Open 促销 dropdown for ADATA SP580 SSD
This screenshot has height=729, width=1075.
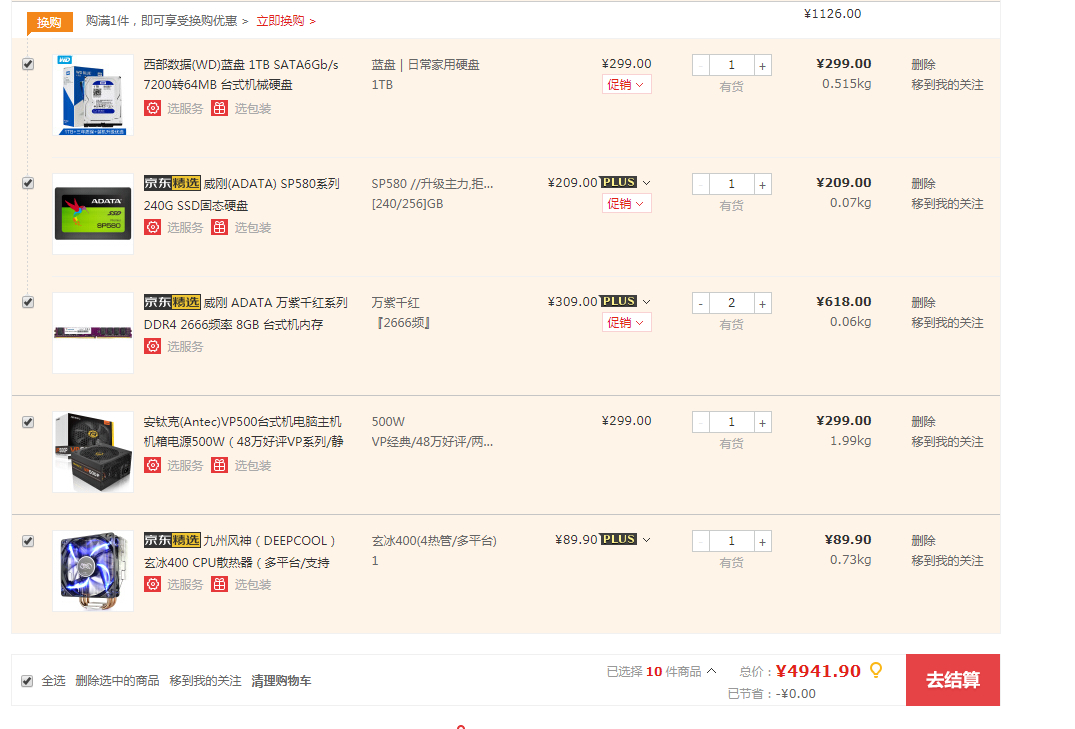pyautogui.click(x=627, y=204)
